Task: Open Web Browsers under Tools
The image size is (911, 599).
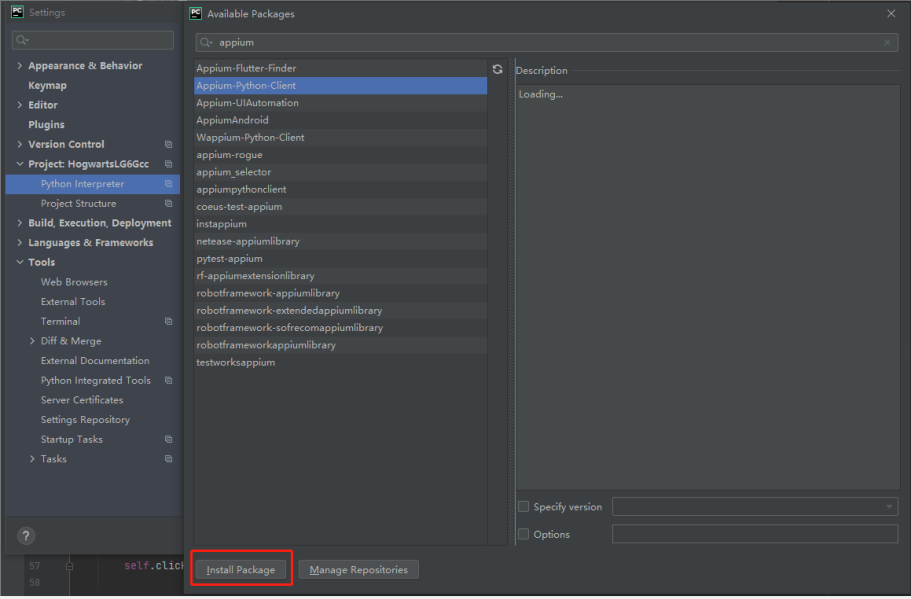Action: click(74, 282)
